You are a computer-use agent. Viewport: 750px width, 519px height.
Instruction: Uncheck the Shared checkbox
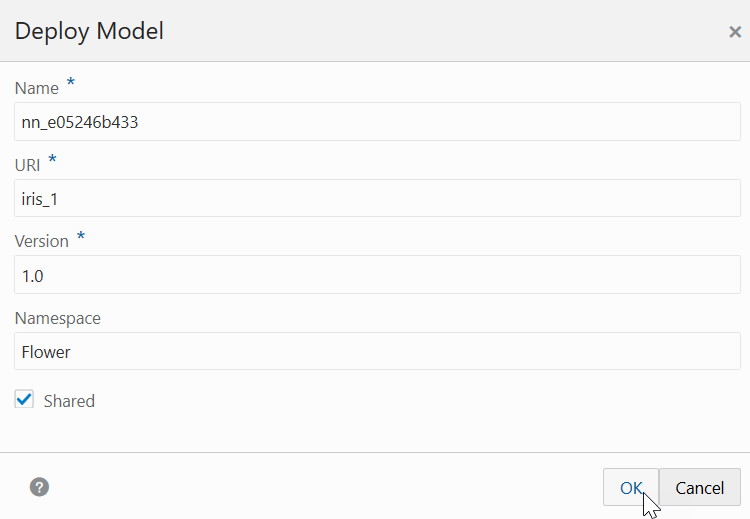point(24,399)
